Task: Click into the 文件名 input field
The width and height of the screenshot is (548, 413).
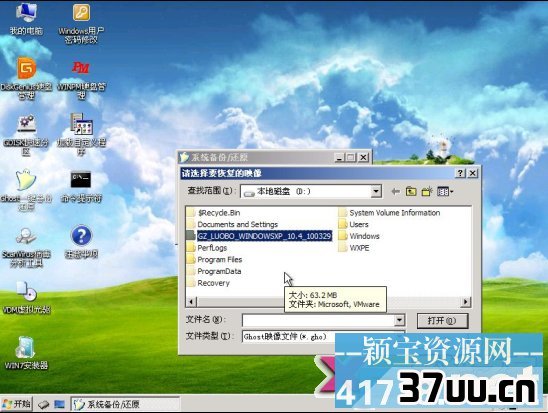Action: (319, 320)
